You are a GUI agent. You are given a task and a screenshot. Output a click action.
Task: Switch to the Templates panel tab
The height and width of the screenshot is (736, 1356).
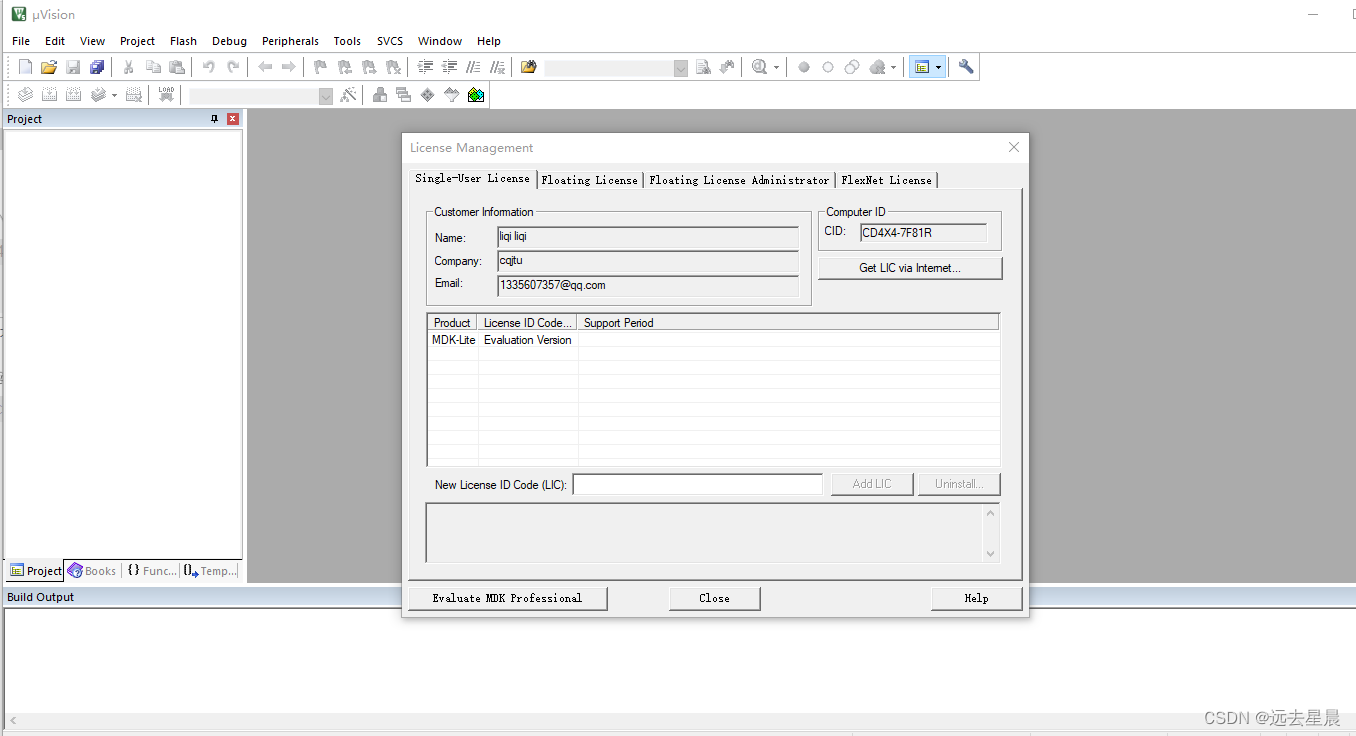[x=210, y=571]
